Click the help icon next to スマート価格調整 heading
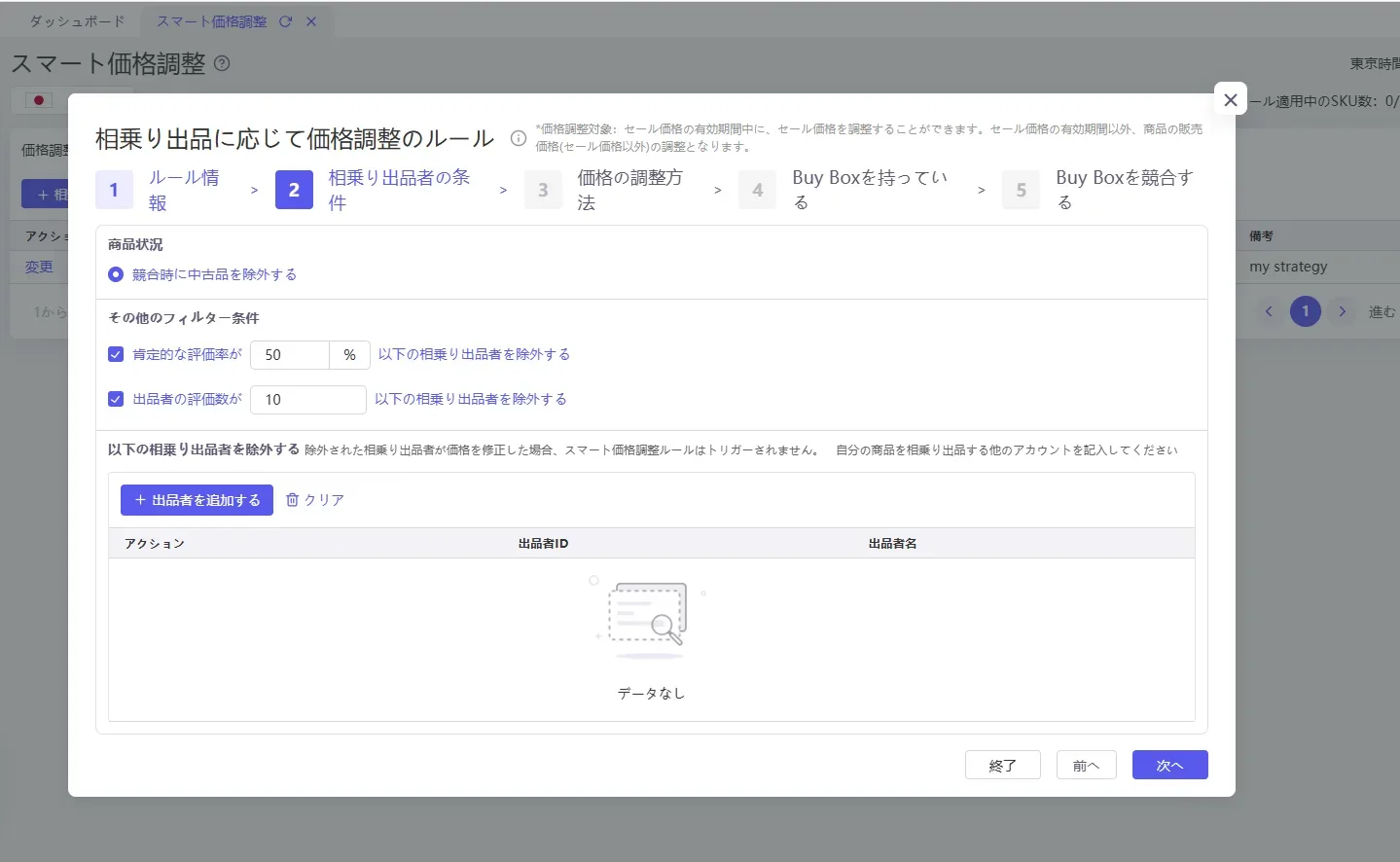Screen dimensions: 1400x862 [x=222, y=63]
